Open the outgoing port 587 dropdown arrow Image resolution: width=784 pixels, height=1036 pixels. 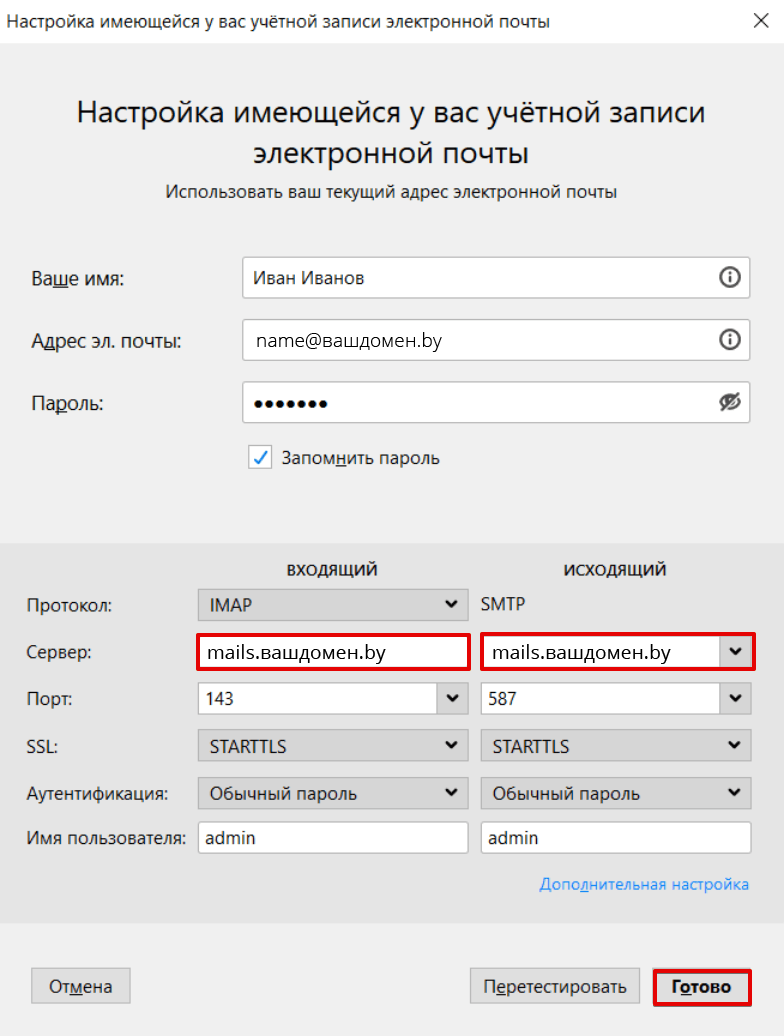pos(735,698)
